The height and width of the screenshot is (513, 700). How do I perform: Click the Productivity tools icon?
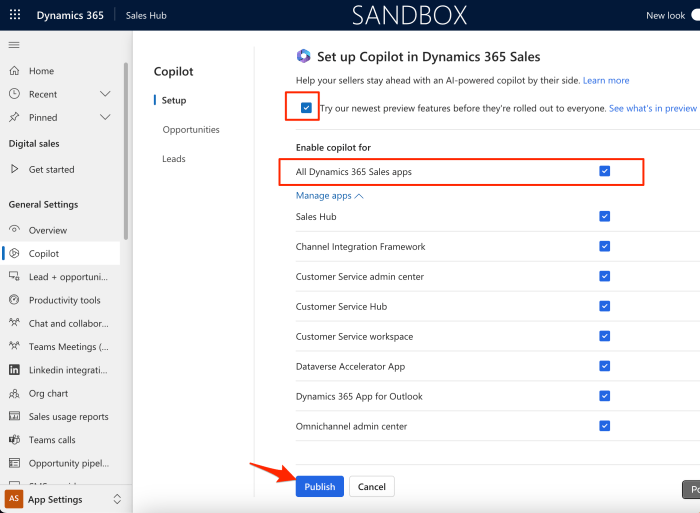click(14, 300)
